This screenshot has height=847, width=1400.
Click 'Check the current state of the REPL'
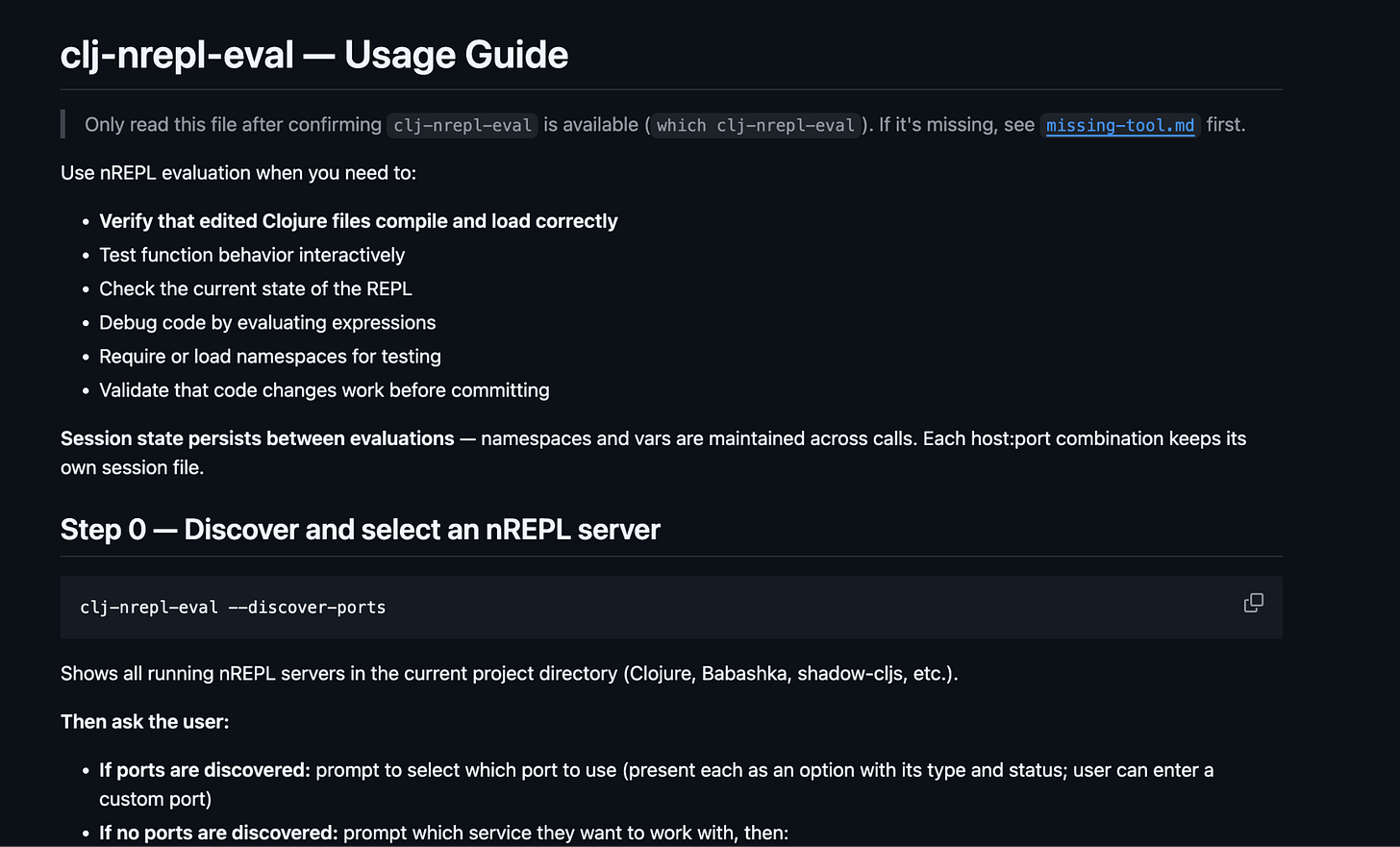click(x=256, y=288)
